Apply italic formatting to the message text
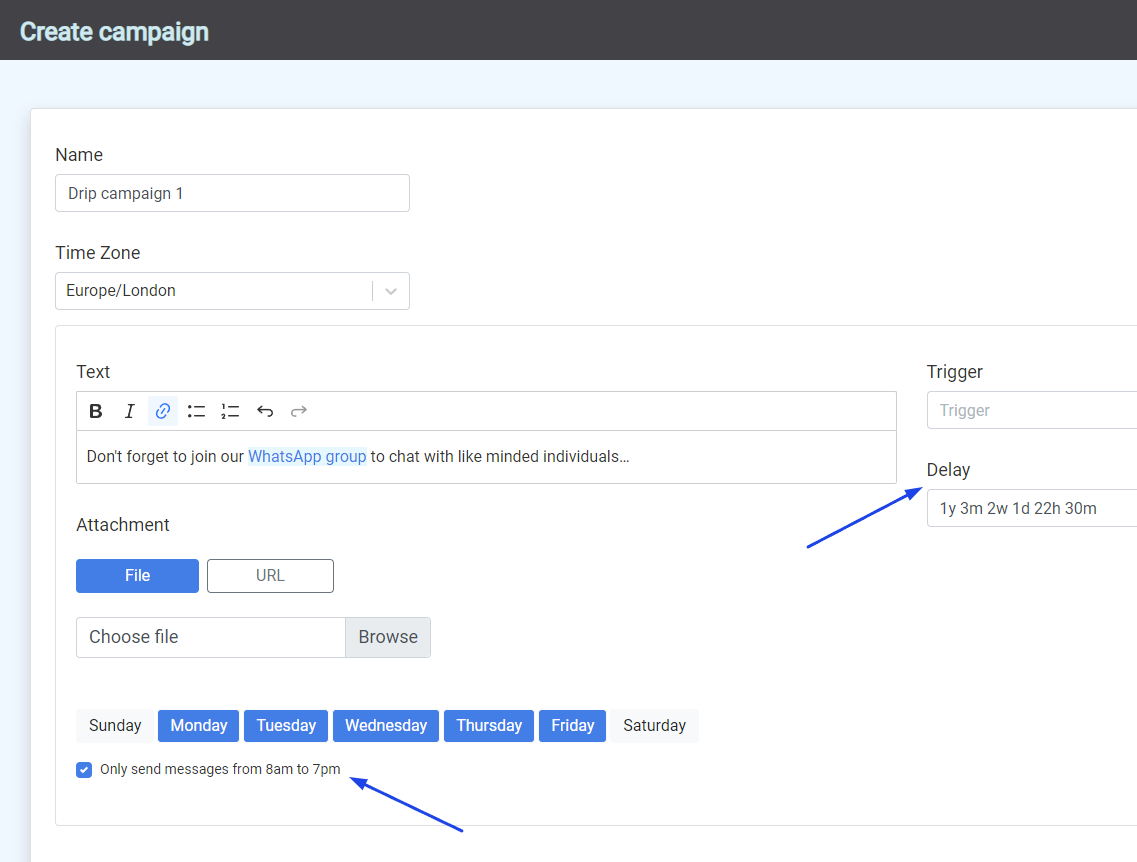The width and height of the screenshot is (1137, 862). point(129,410)
